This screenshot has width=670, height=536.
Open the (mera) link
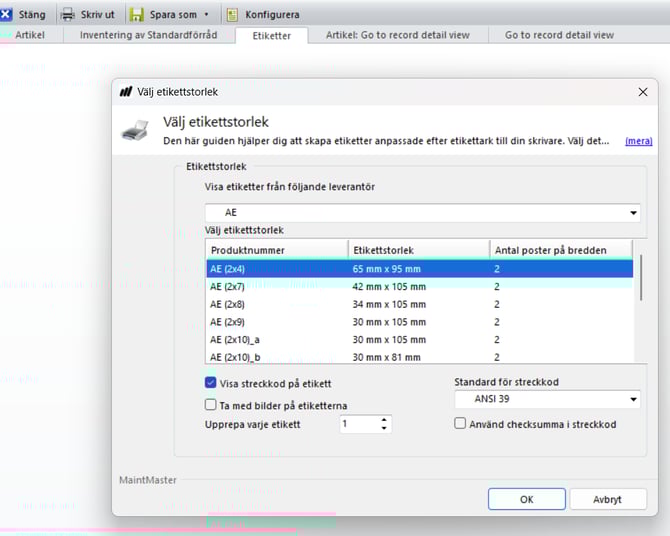[638, 141]
